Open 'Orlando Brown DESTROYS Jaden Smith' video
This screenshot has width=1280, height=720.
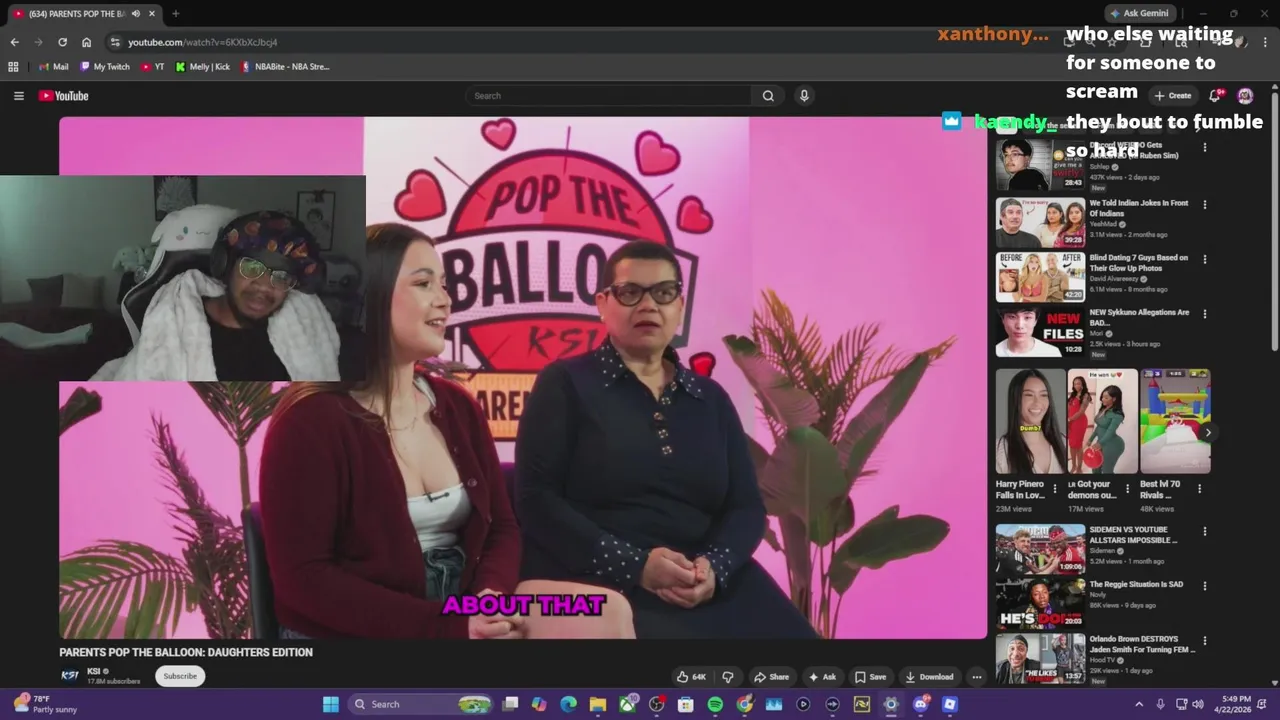(x=1040, y=658)
